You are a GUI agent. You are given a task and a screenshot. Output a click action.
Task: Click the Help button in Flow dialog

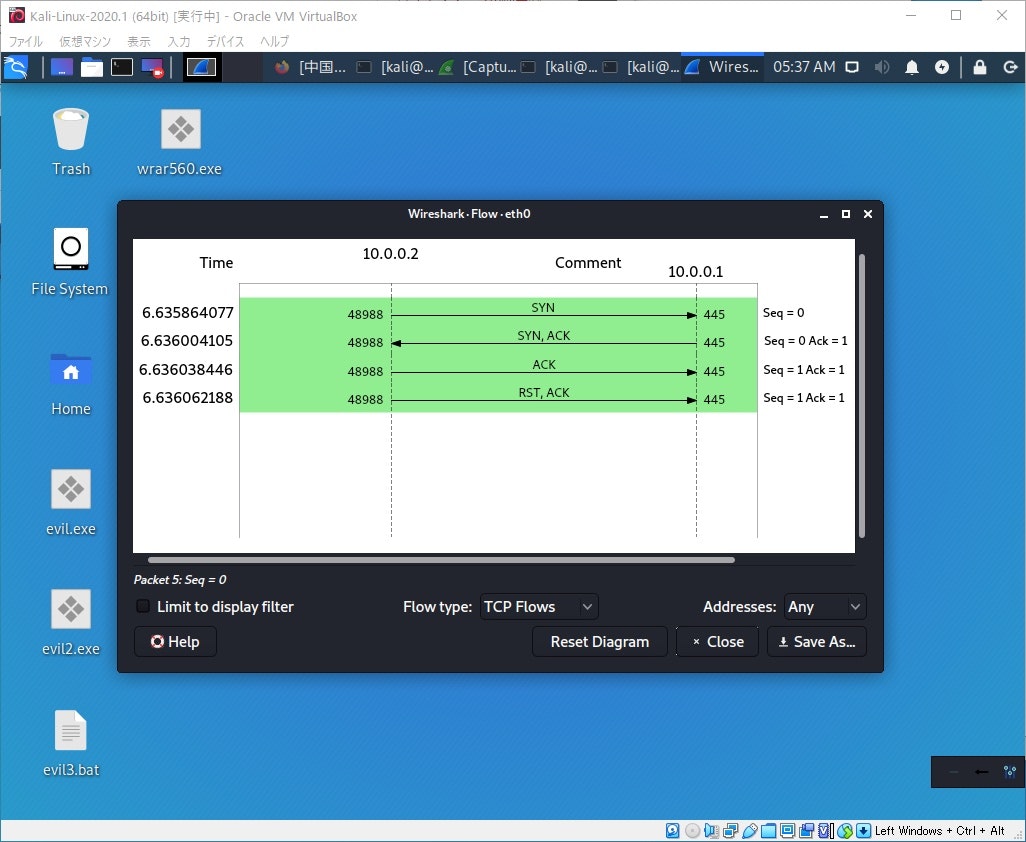click(x=175, y=641)
